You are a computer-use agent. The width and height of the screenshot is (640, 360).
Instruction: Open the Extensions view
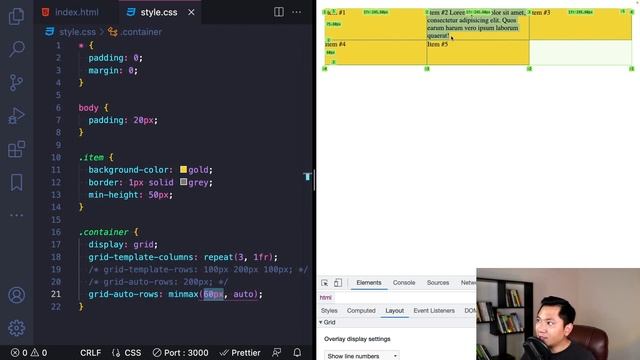[x=16, y=149]
